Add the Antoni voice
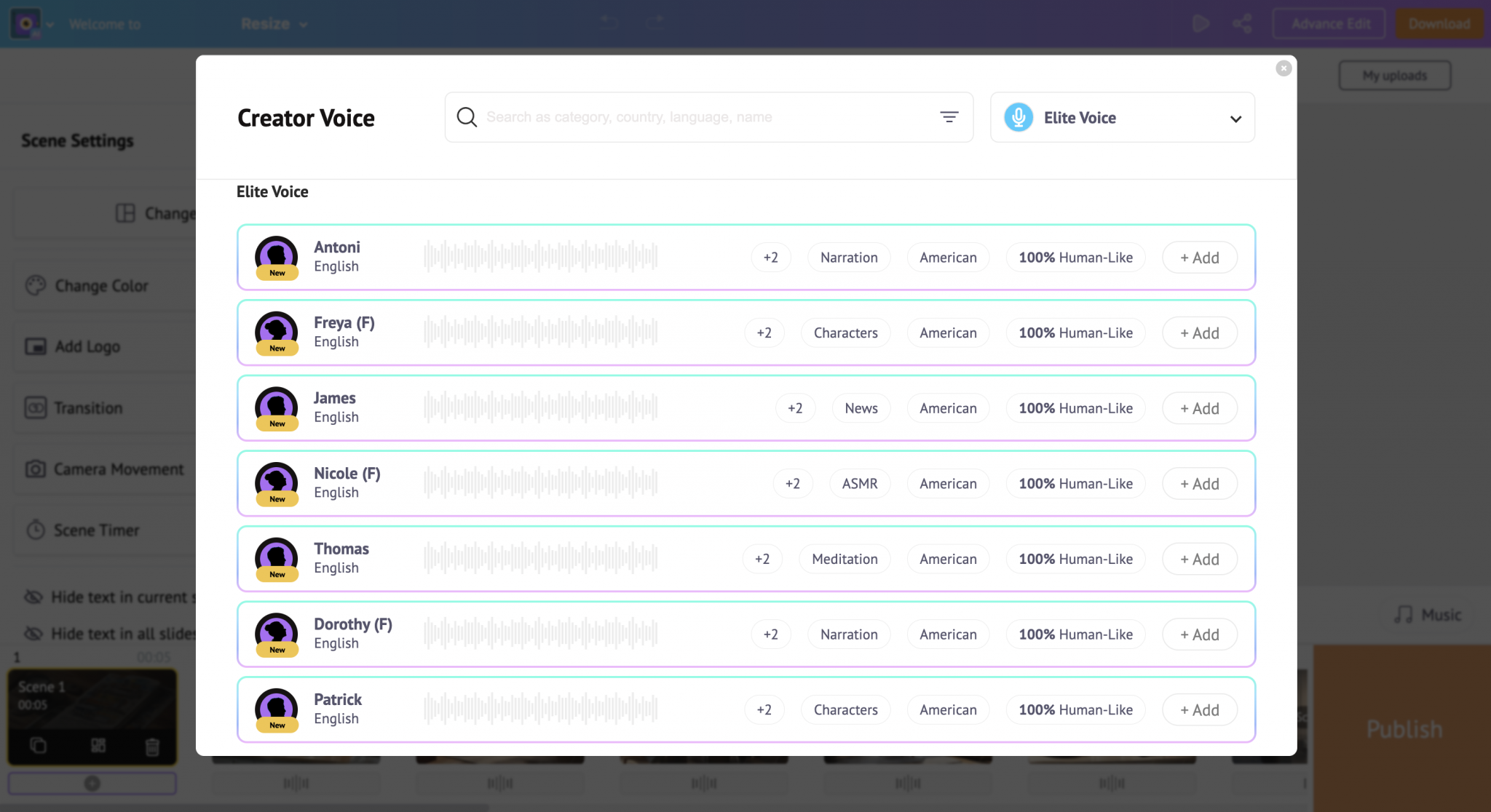The image size is (1491, 812). point(1199,258)
